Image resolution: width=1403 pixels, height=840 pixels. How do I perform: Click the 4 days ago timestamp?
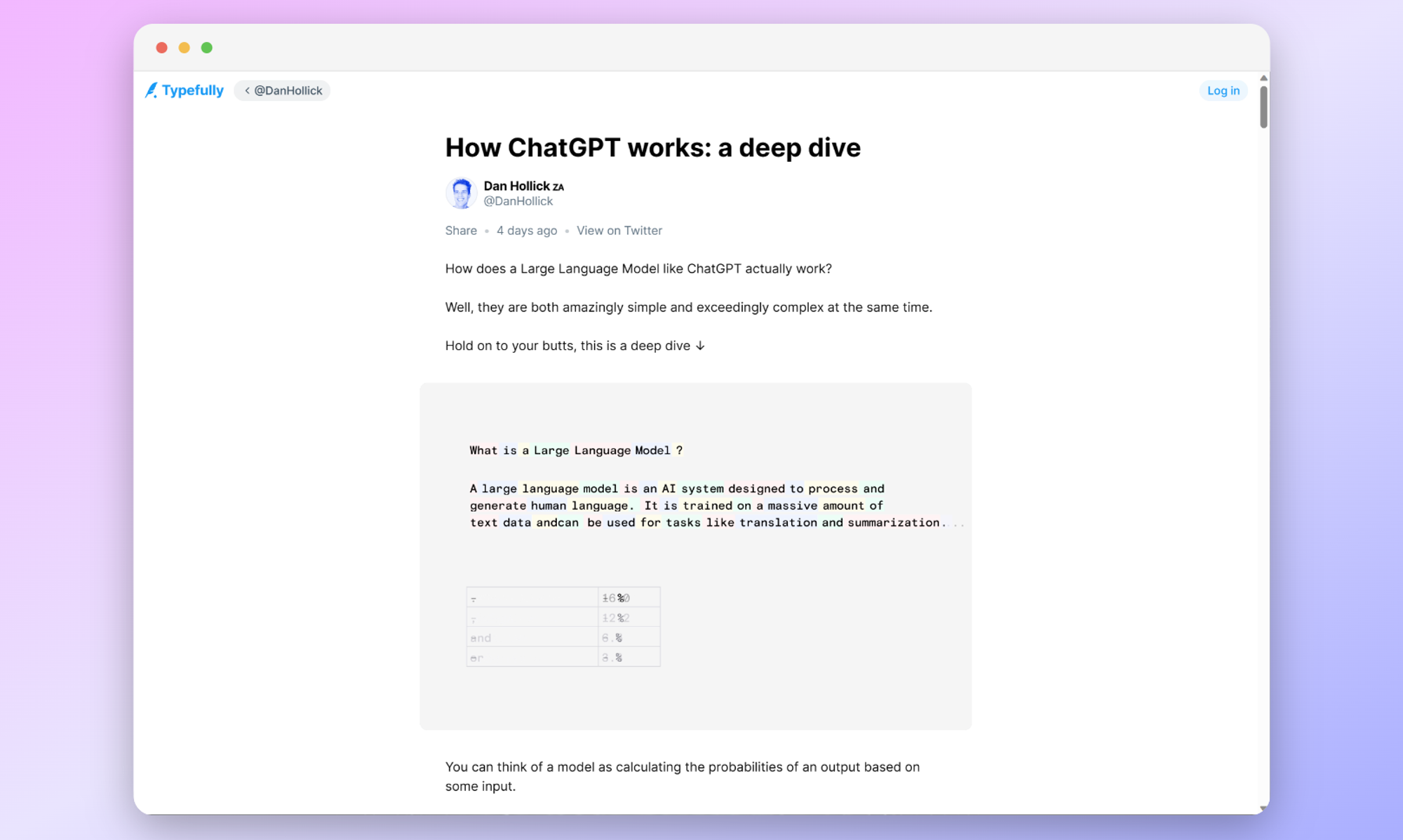(x=527, y=231)
